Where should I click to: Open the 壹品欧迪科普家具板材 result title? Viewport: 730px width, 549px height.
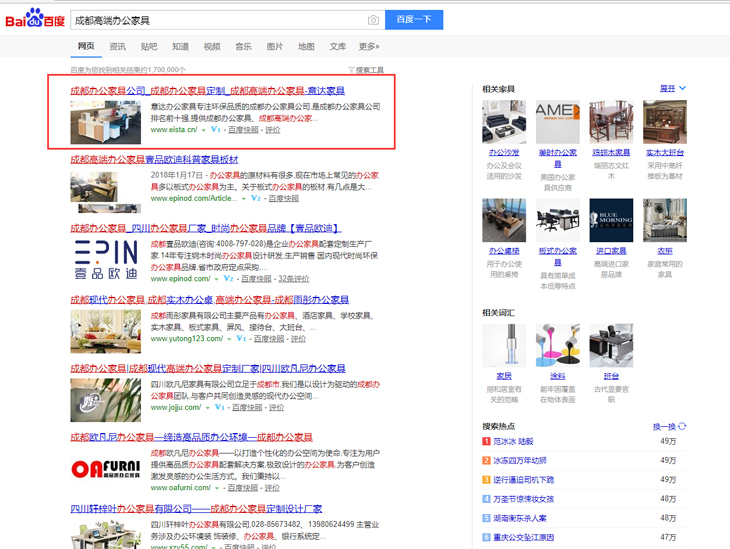click(x=154, y=159)
